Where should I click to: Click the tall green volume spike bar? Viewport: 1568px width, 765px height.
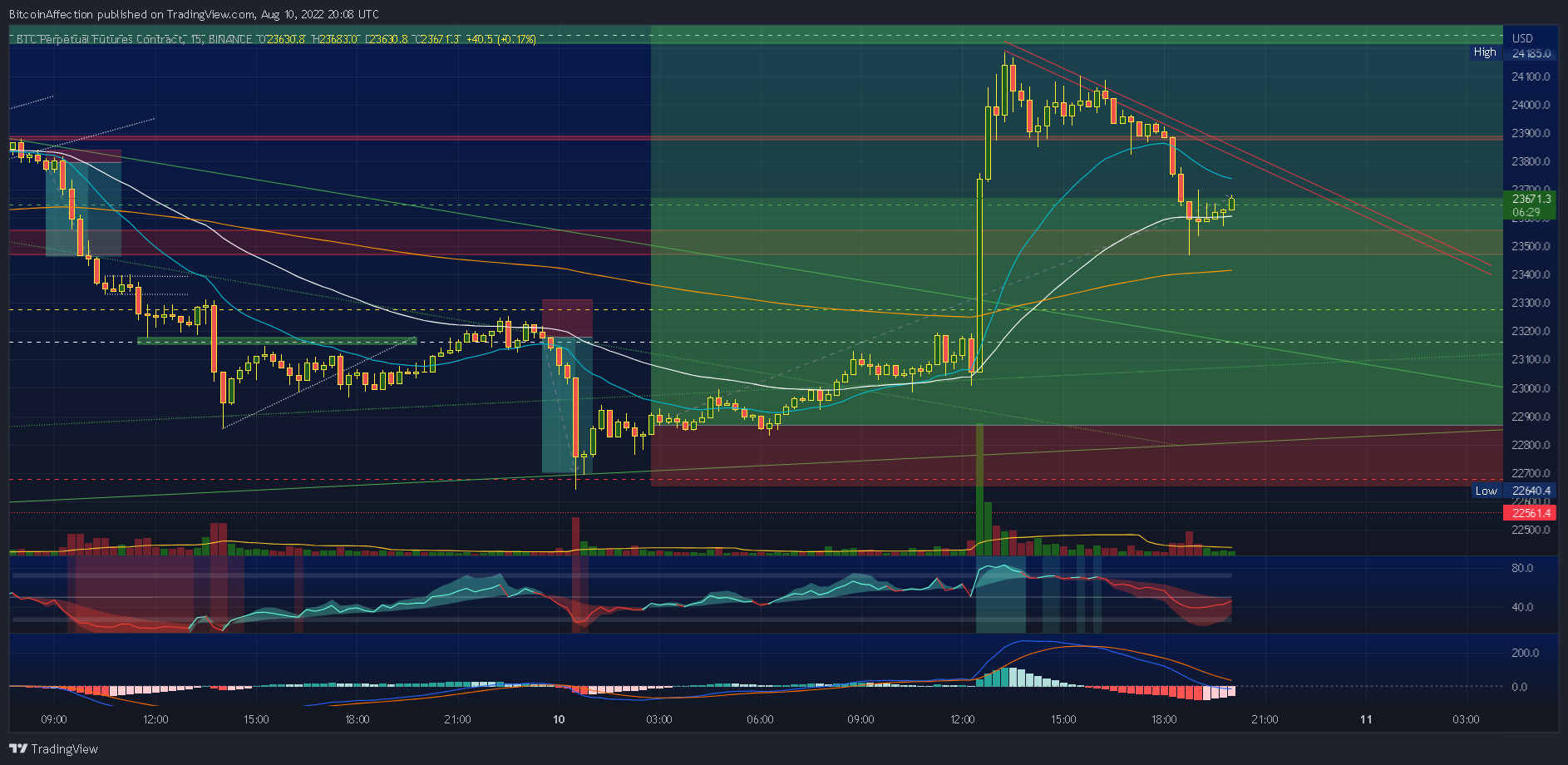979,489
